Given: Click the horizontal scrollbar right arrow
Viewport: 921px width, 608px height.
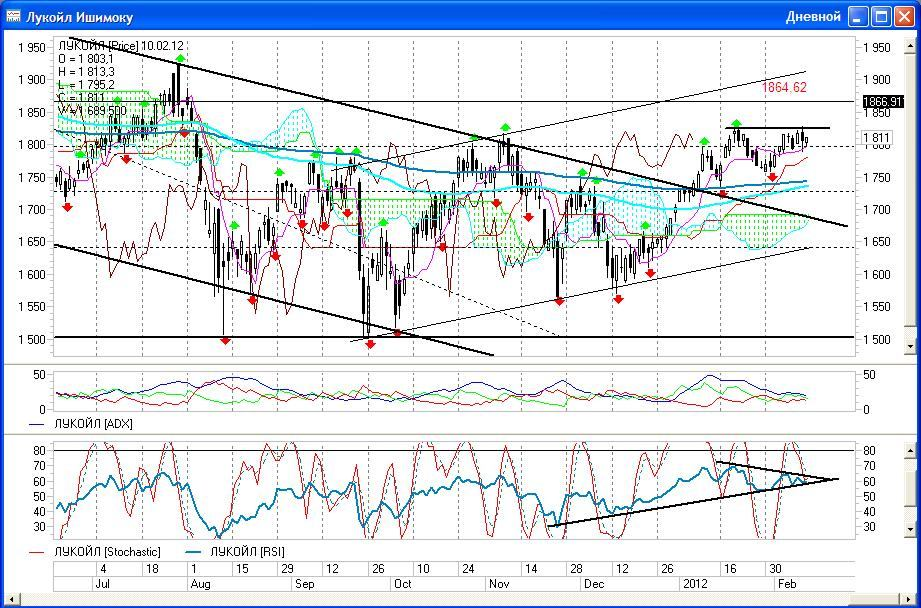Looking at the screenshot, I should 910,599.
